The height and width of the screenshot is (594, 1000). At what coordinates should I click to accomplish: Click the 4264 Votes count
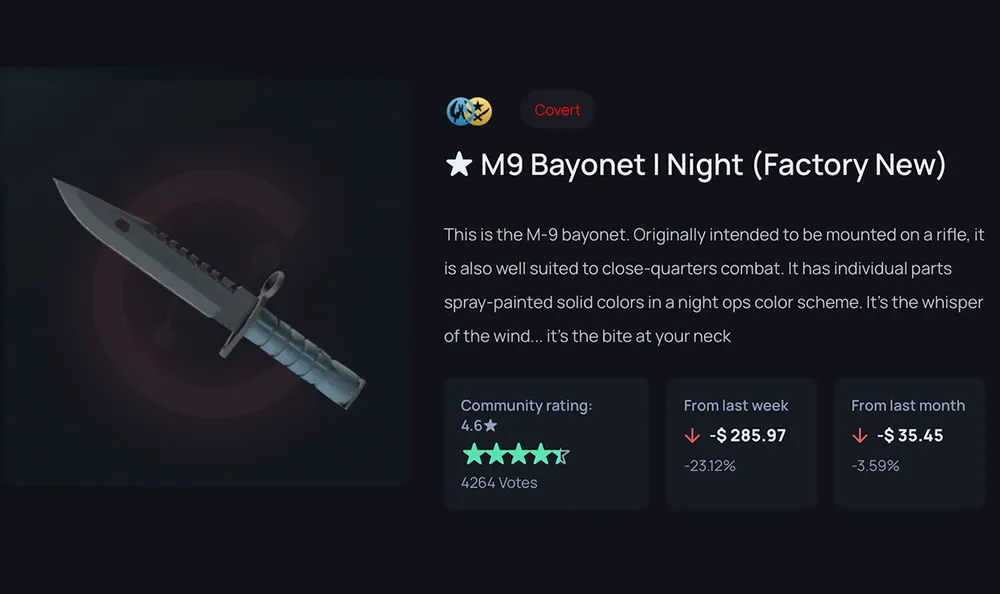click(499, 483)
